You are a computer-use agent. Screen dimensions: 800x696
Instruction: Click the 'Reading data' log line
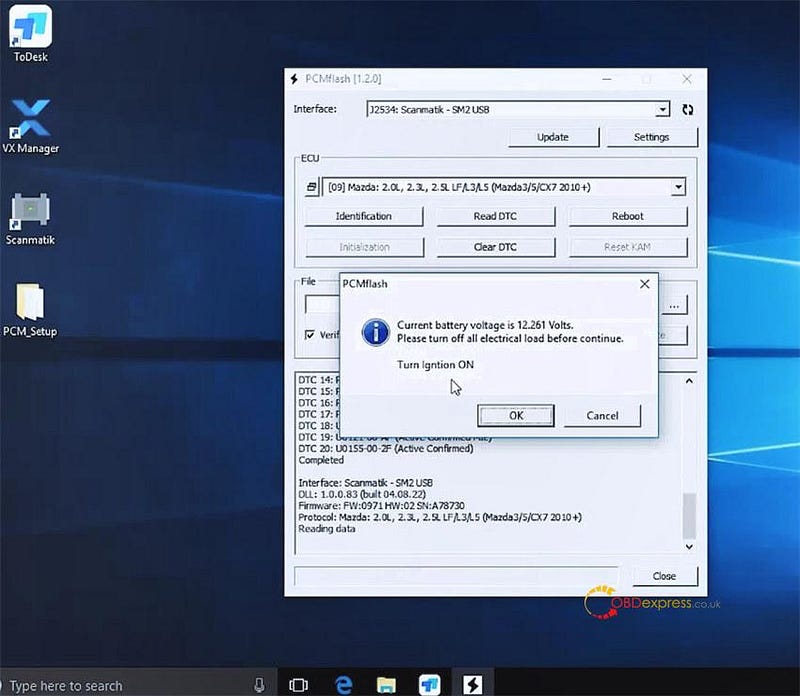point(327,529)
